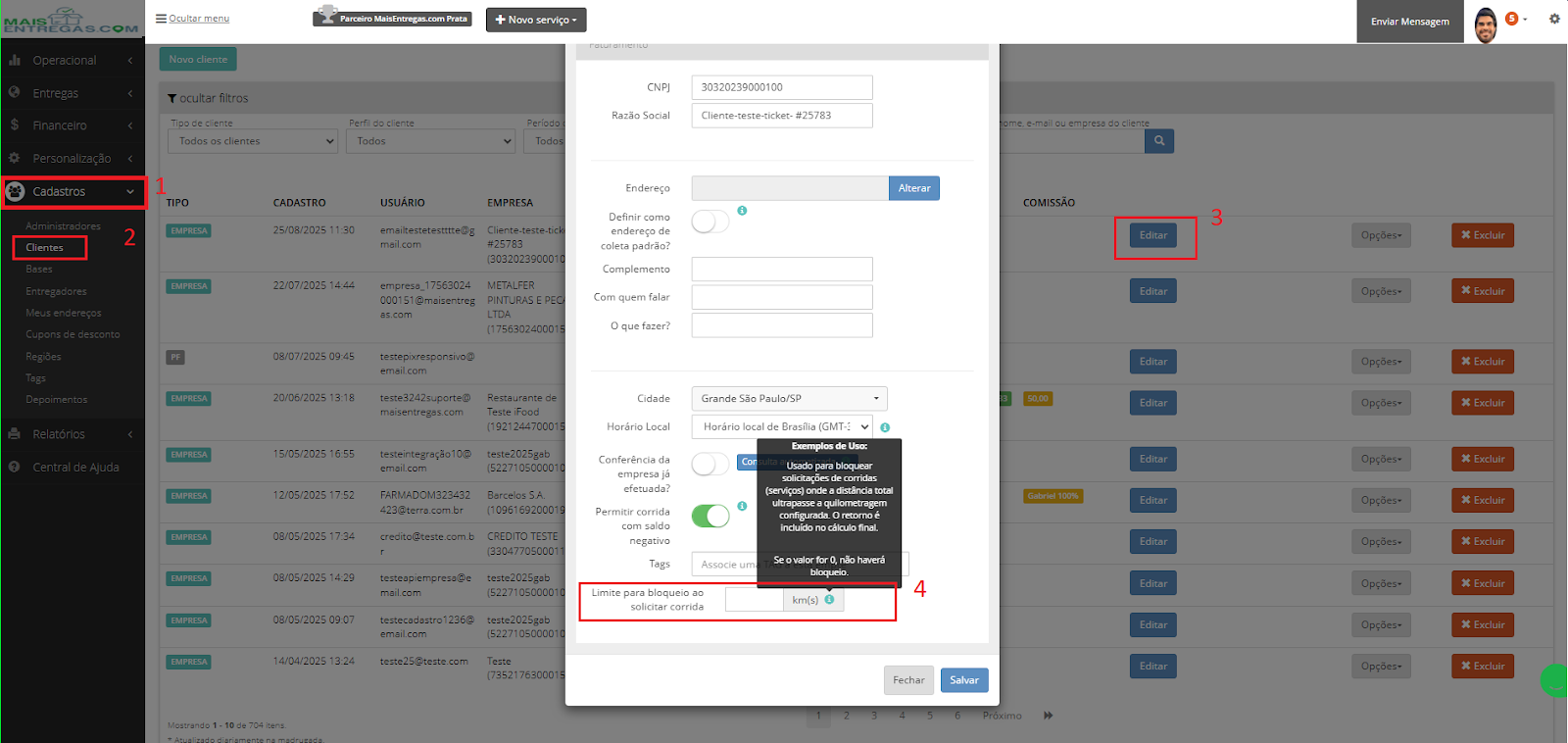Collapse filters via ocultar filtros
The image size is (1568, 743).
click(x=208, y=98)
